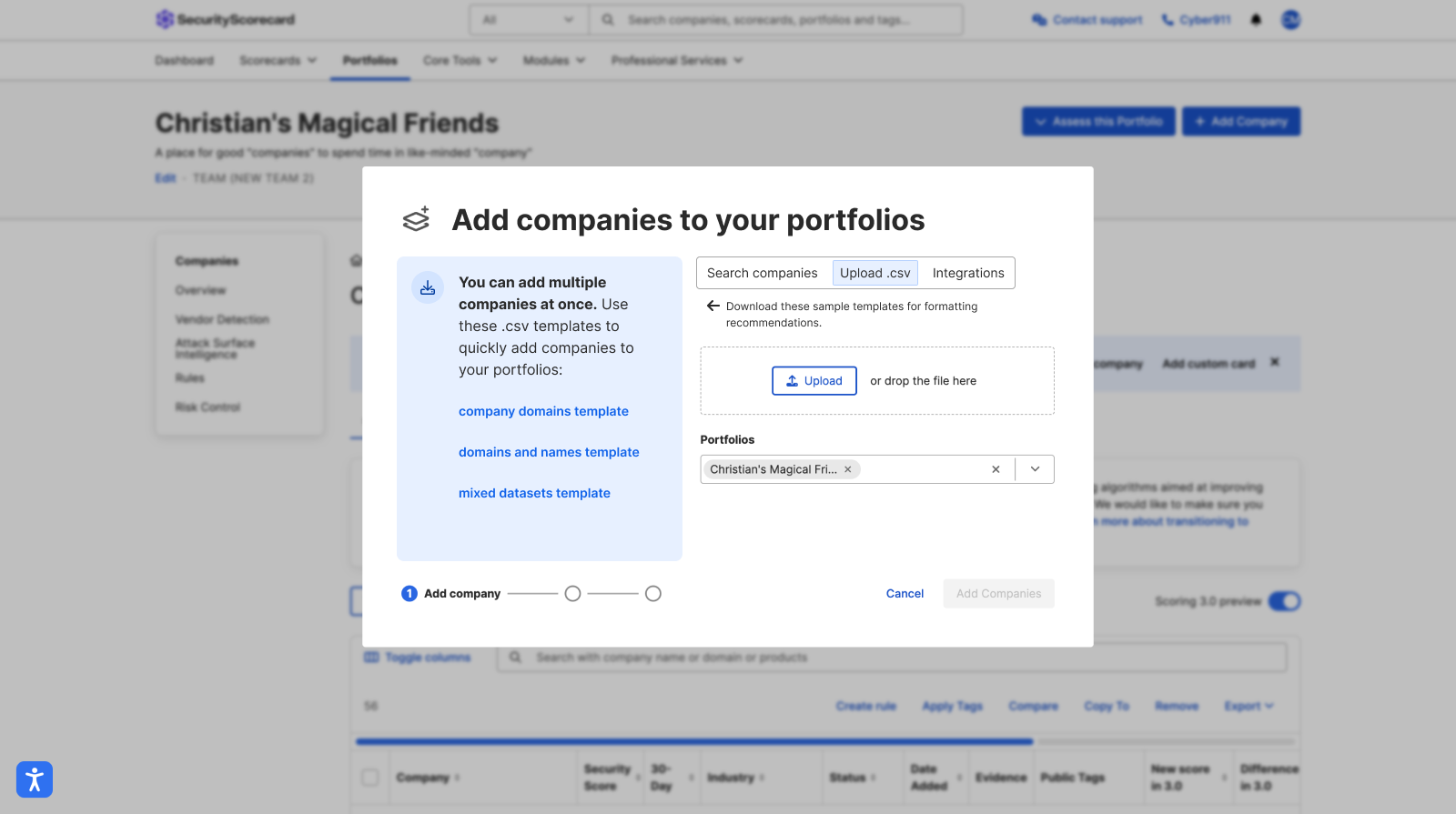The width and height of the screenshot is (1456, 814).
Task: Click step 1 Add company indicator
Action: (x=451, y=594)
